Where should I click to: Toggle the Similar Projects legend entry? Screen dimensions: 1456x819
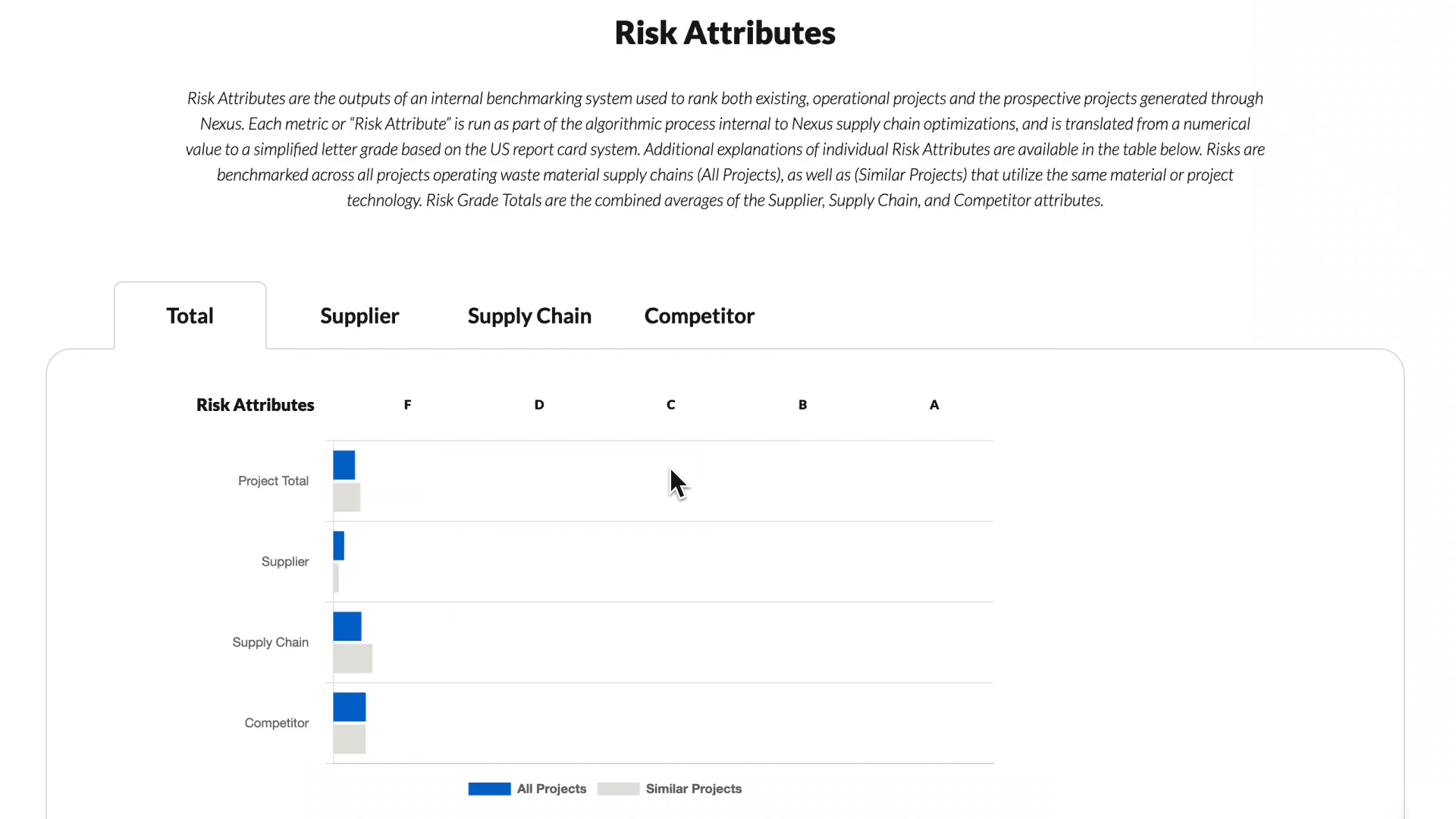pyautogui.click(x=693, y=789)
